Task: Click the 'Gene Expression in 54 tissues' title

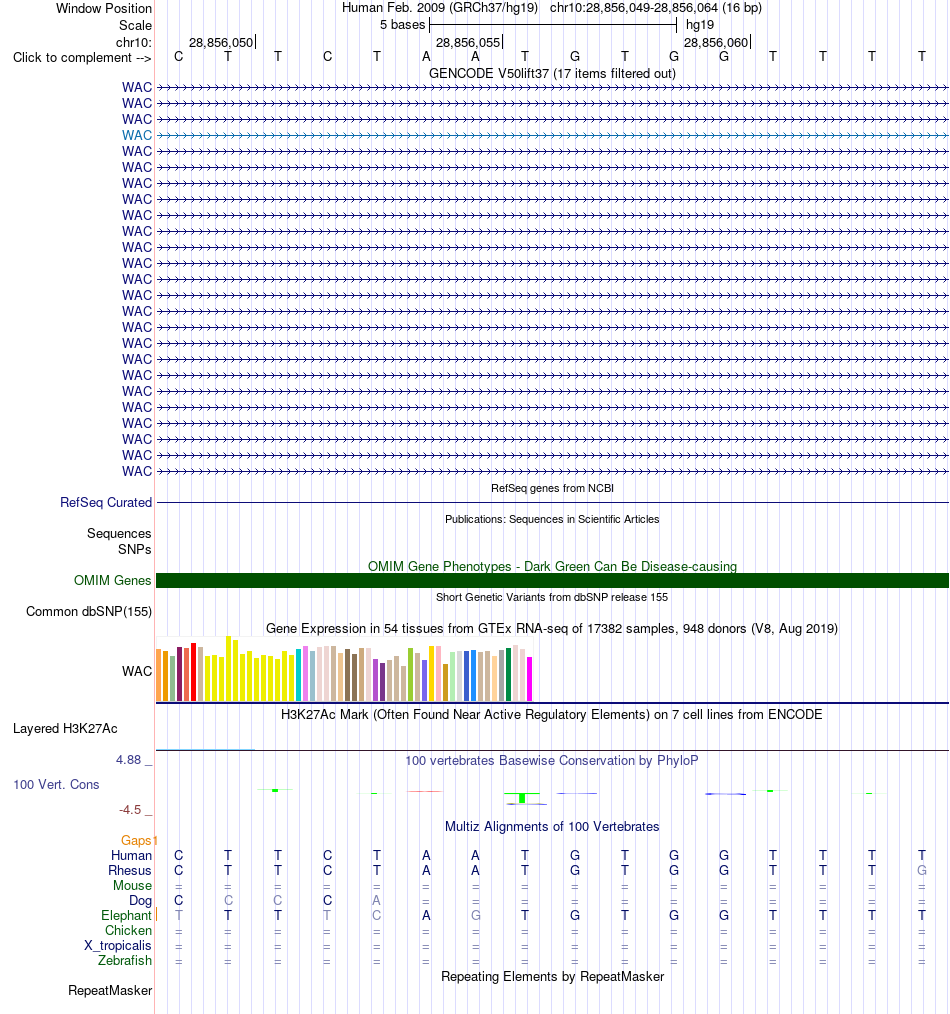Action: click(552, 629)
